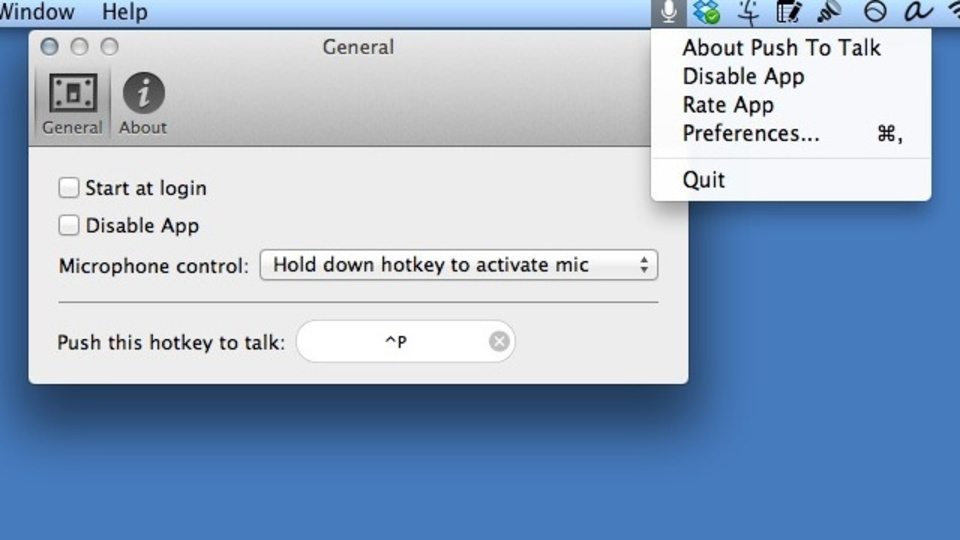Click the General window title text

tap(358, 47)
